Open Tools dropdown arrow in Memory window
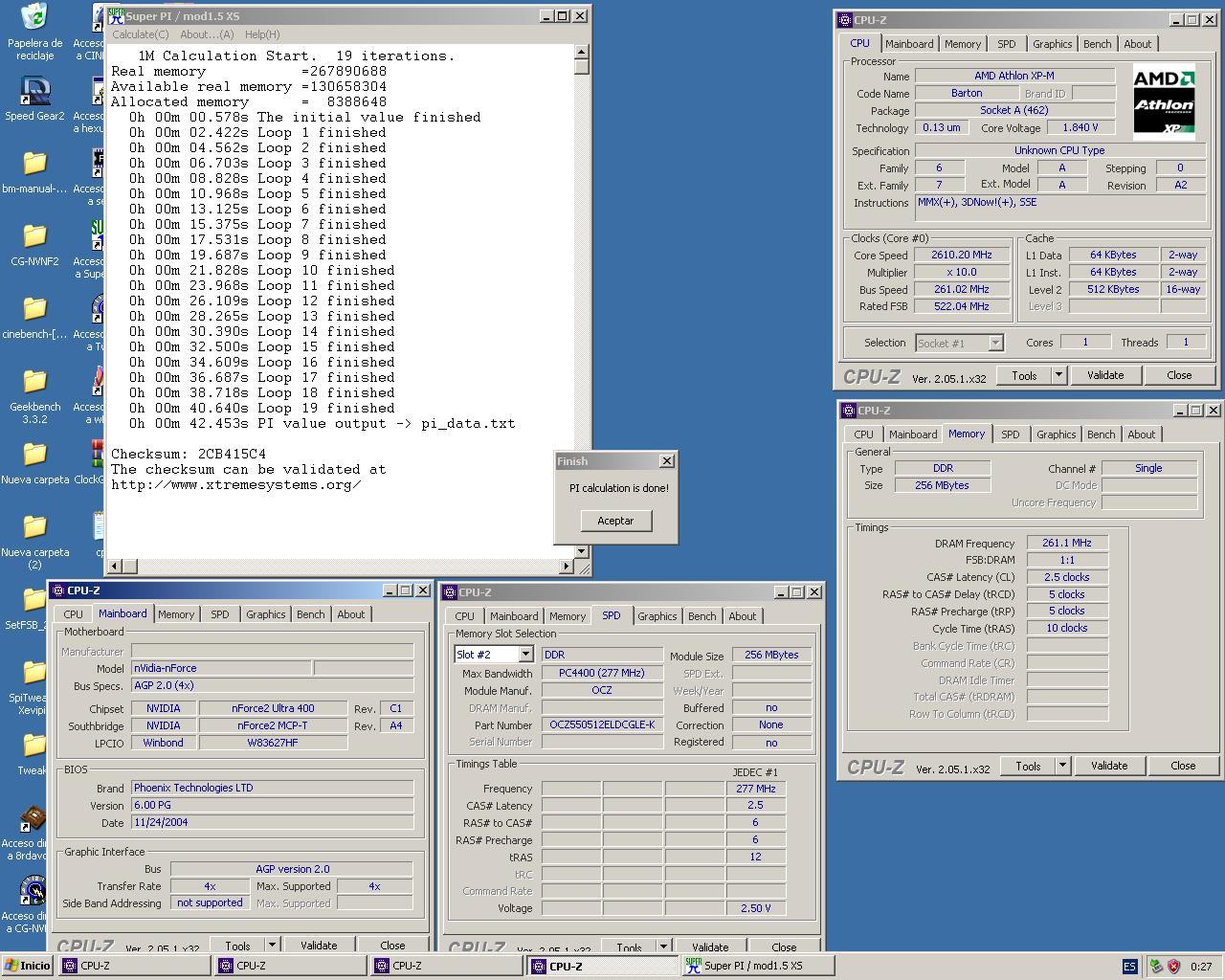Viewport: 1225px width, 980px height. [1062, 766]
